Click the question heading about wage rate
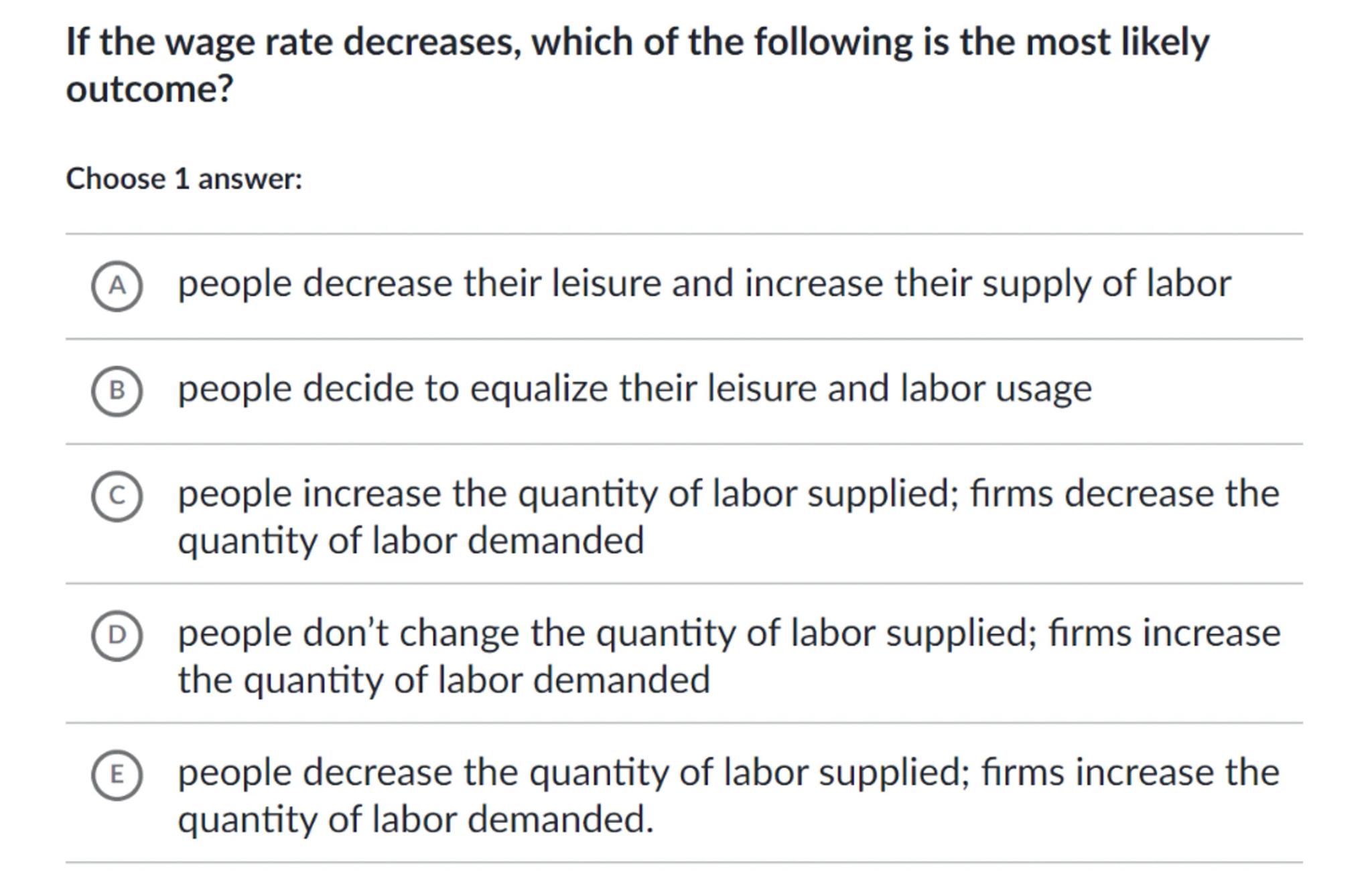Viewport: 1372px width, 876px height. coord(636,42)
